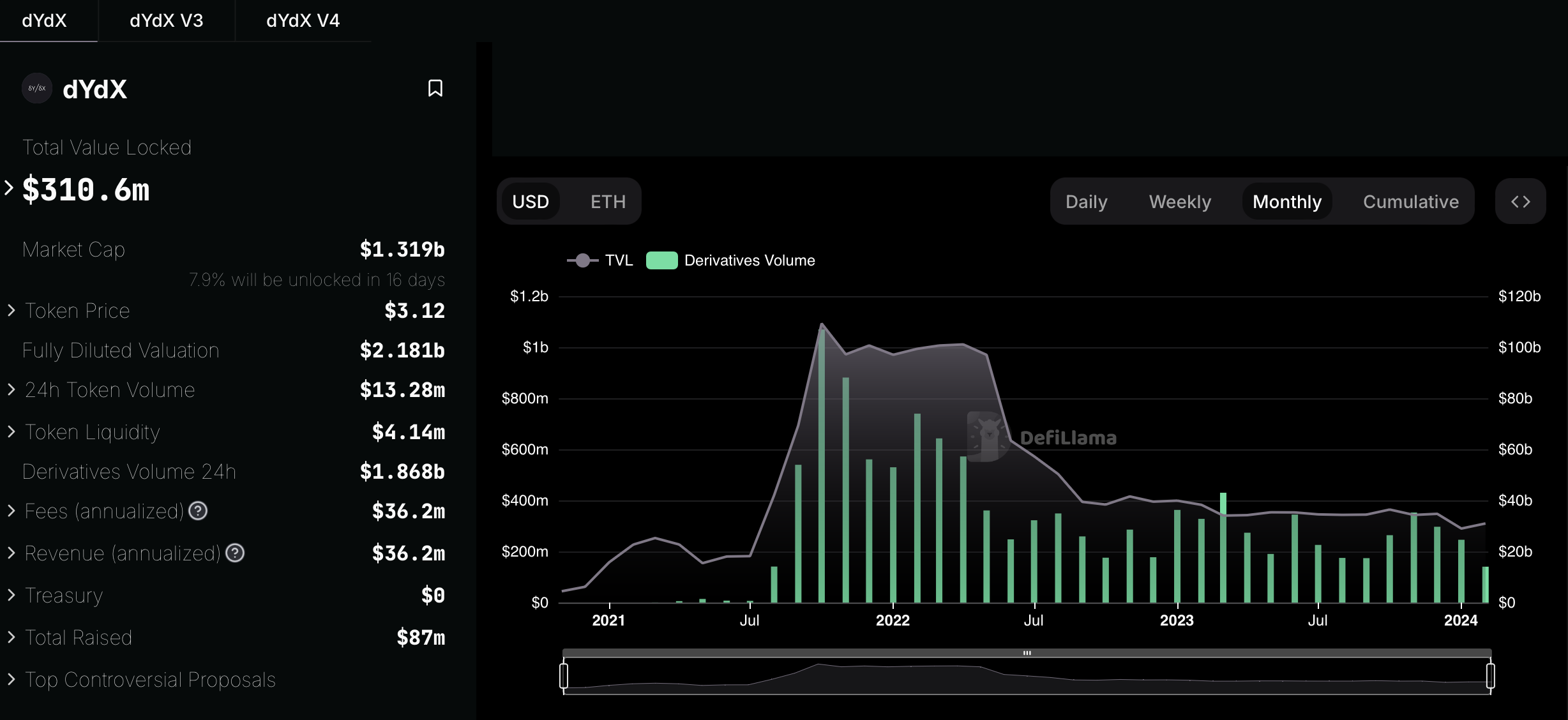This screenshot has width=1568, height=720.
Task: Click Revenue annualized help question mark
Action: [235, 553]
